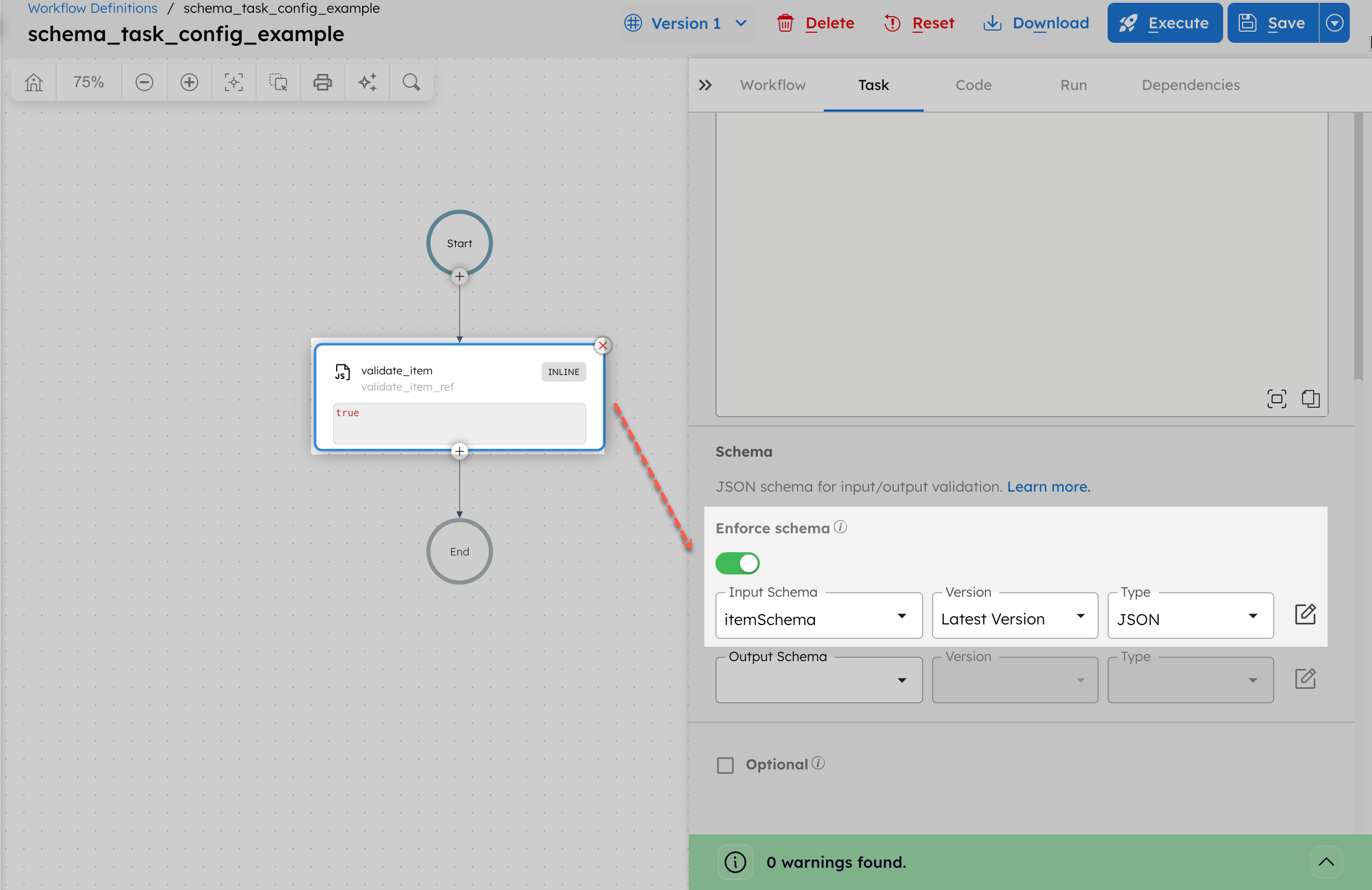Copy code using the copy icon
Image resolution: width=1372 pixels, height=890 pixels.
[1311, 398]
